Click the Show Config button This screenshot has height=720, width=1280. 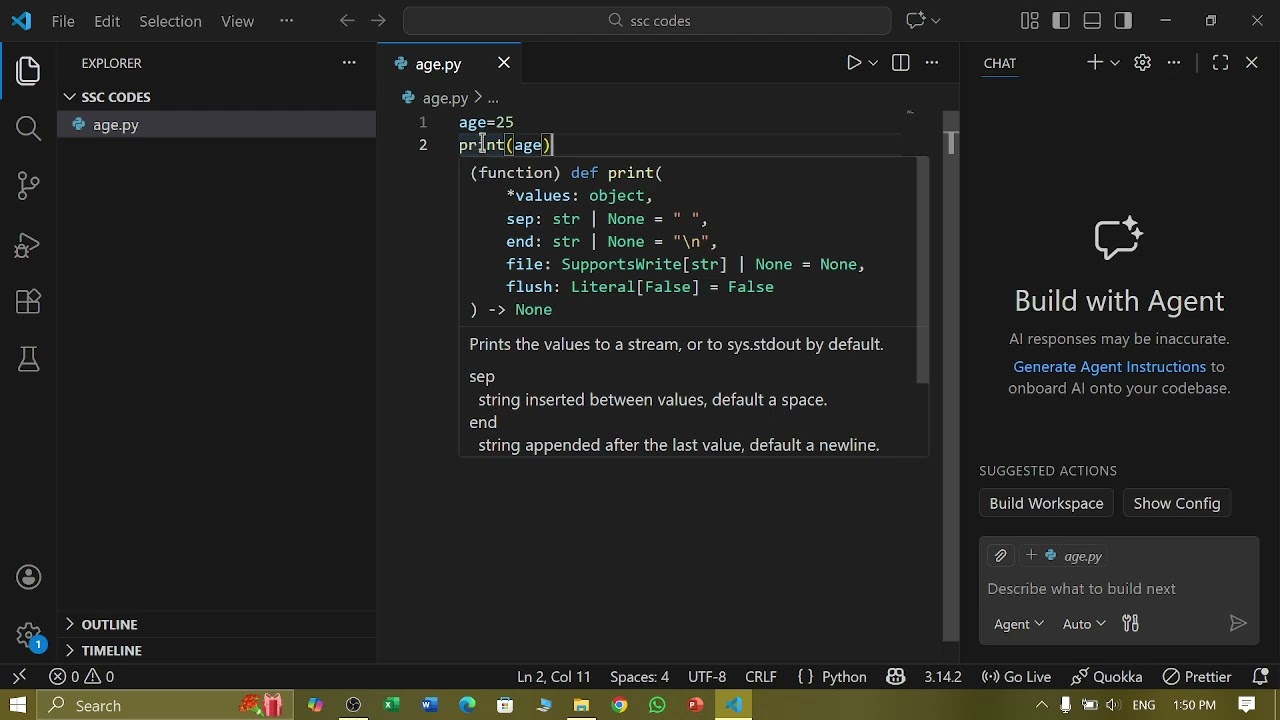pyautogui.click(x=1176, y=503)
